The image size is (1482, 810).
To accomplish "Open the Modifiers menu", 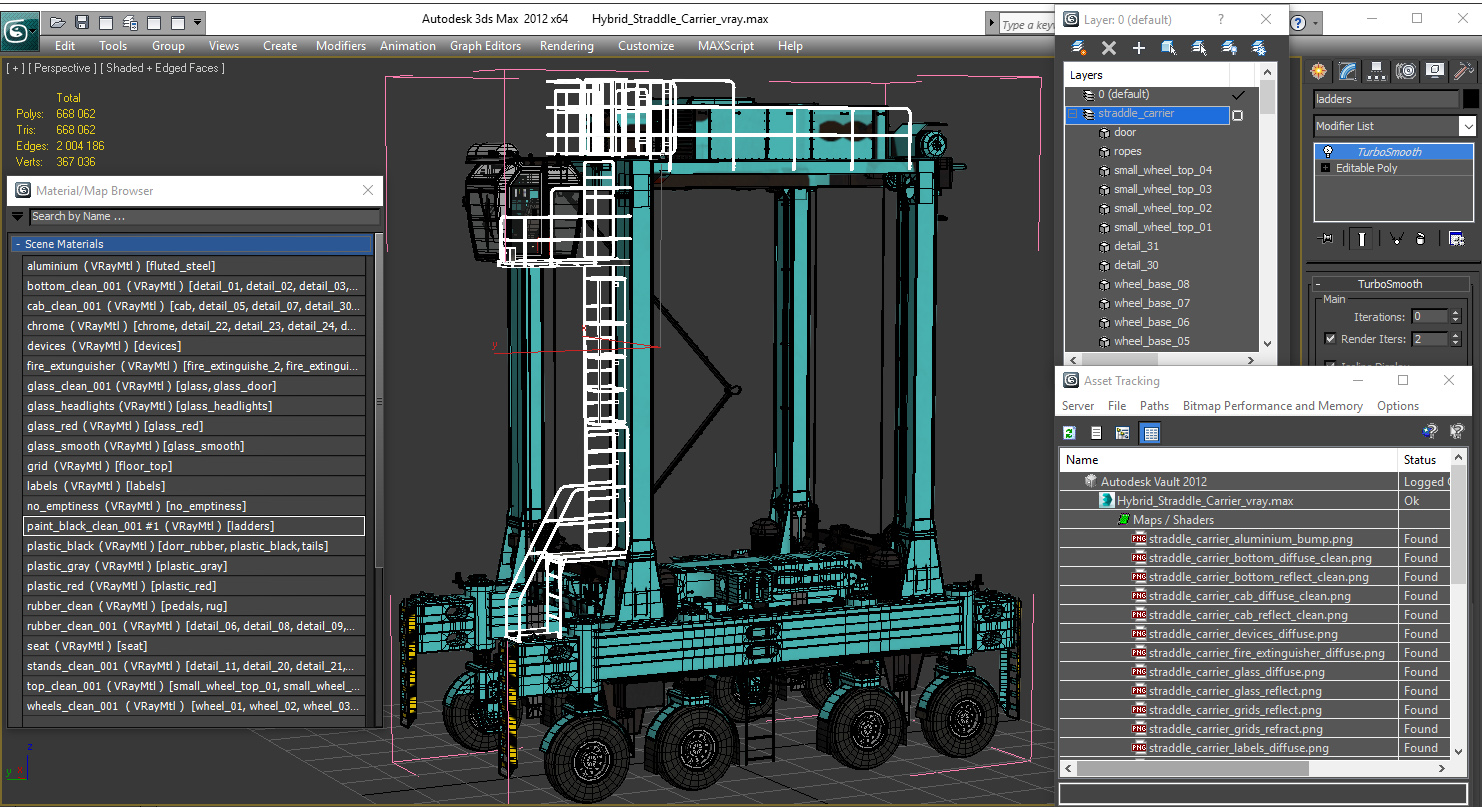I will 341,46.
